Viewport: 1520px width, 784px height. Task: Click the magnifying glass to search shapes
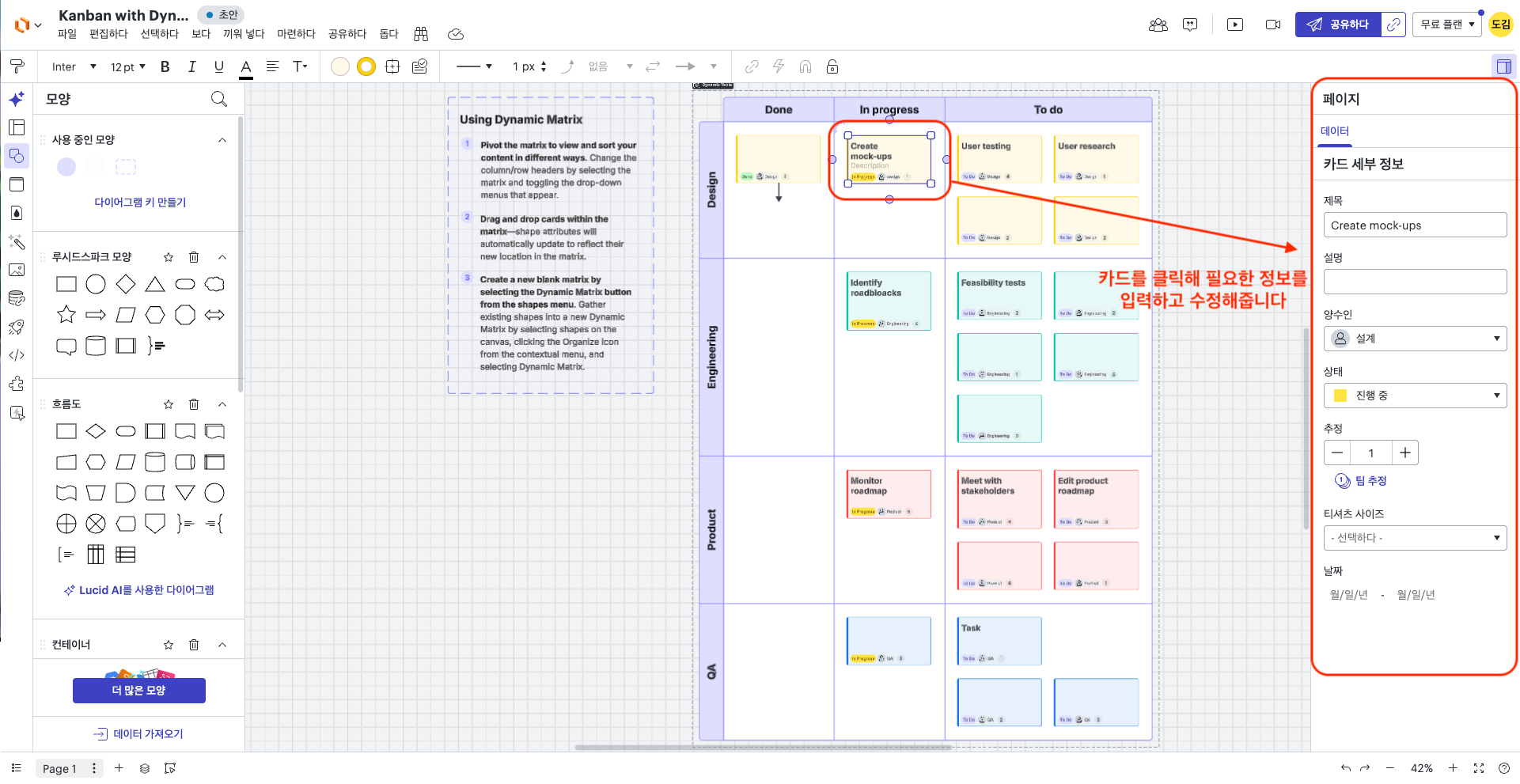click(x=219, y=99)
